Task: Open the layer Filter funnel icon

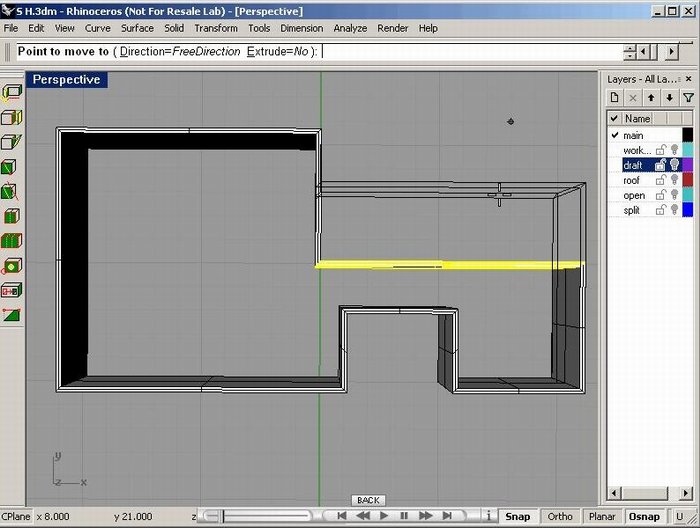Action: click(x=687, y=98)
